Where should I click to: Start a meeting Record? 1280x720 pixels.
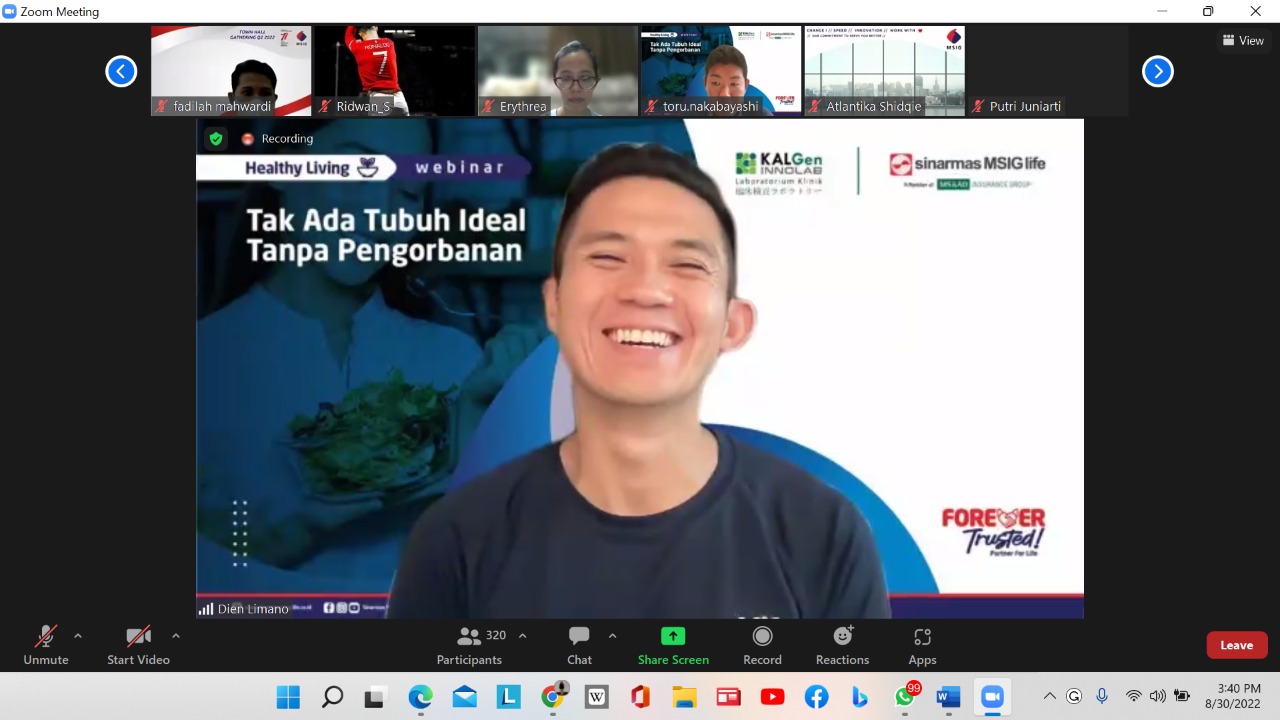[x=762, y=645]
